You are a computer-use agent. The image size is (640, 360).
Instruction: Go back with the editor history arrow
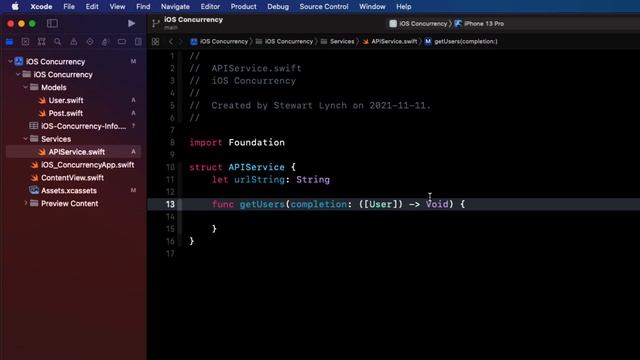pos(171,42)
